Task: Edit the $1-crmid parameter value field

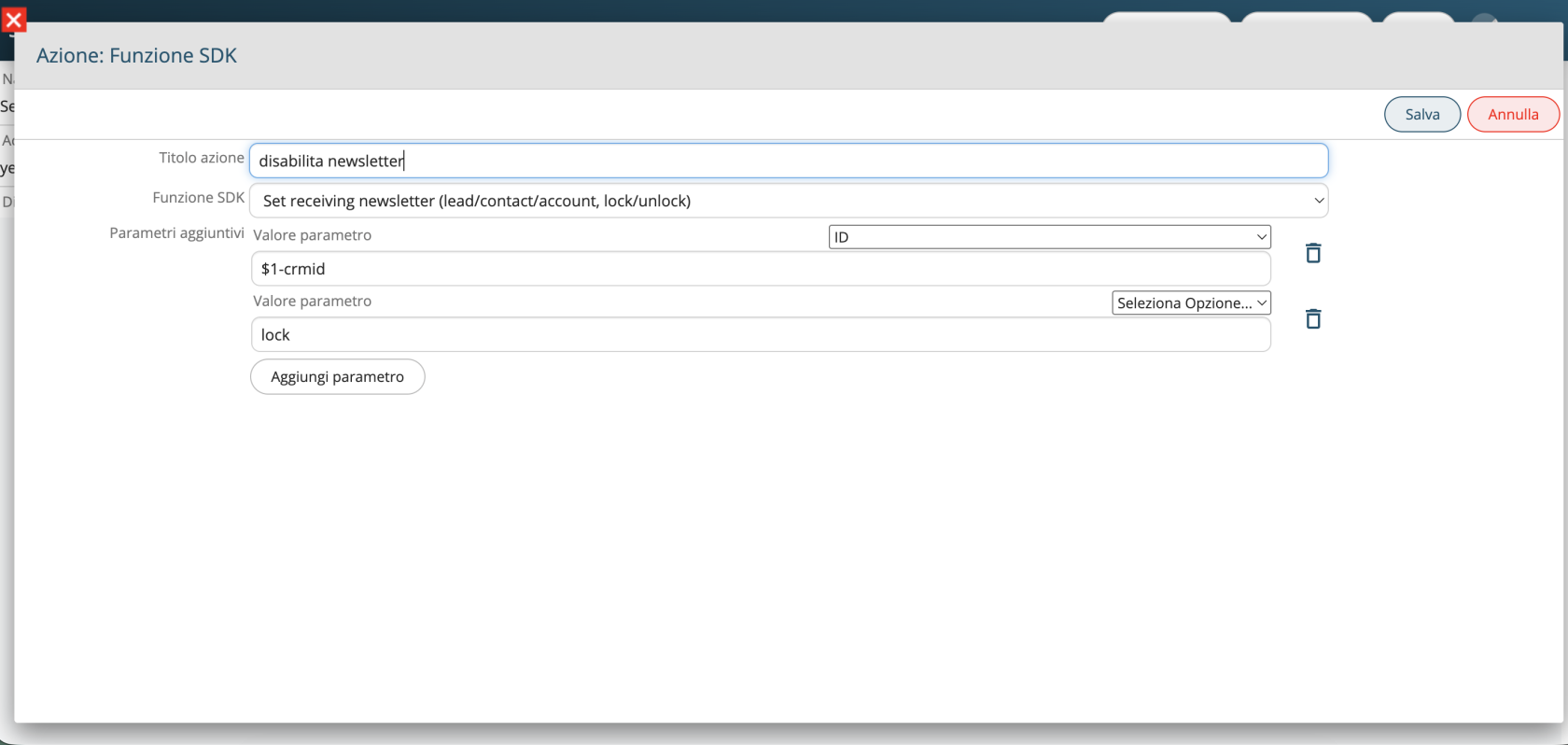Action: (x=761, y=269)
